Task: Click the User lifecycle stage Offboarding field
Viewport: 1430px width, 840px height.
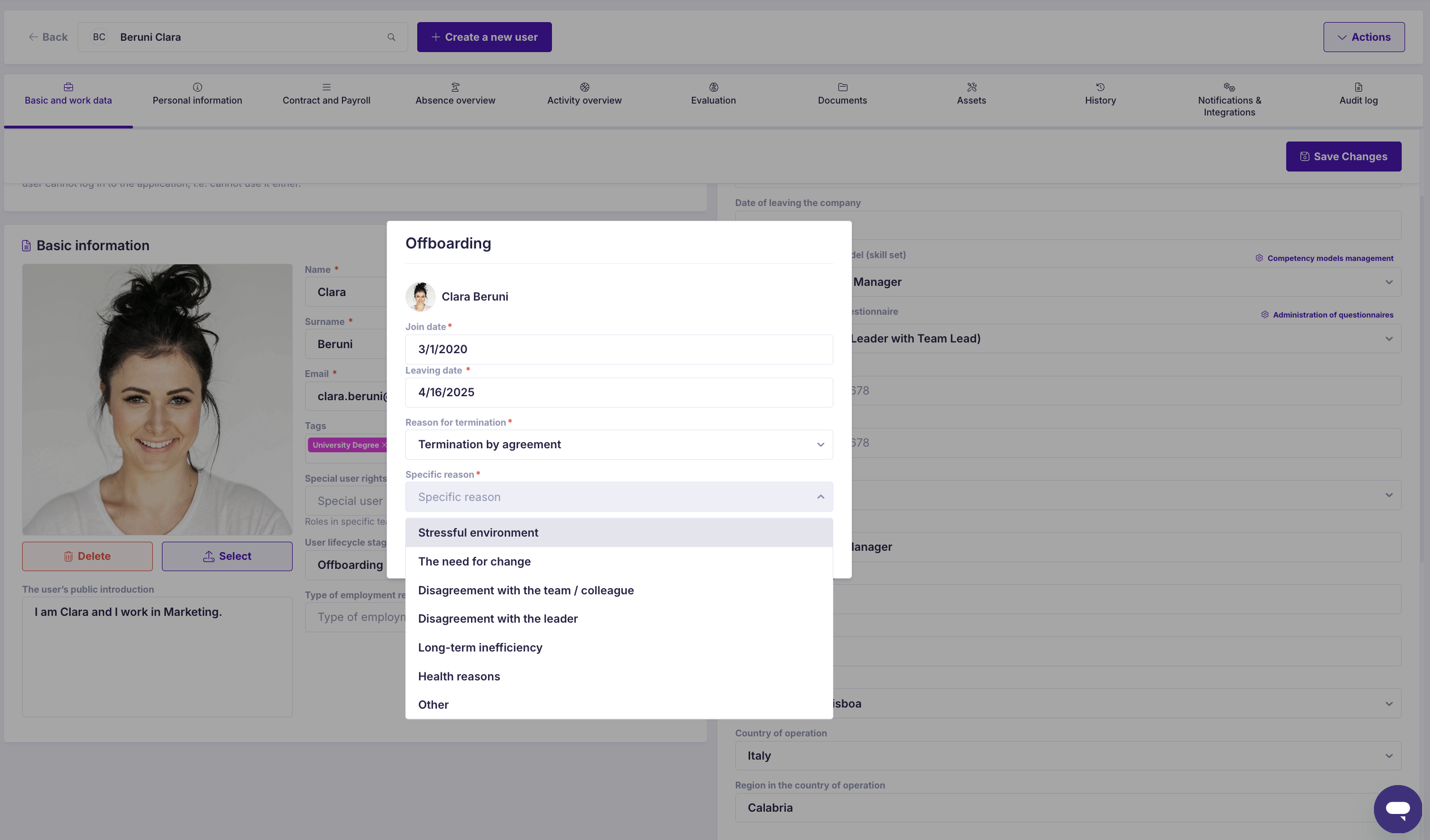Action: [346, 565]
